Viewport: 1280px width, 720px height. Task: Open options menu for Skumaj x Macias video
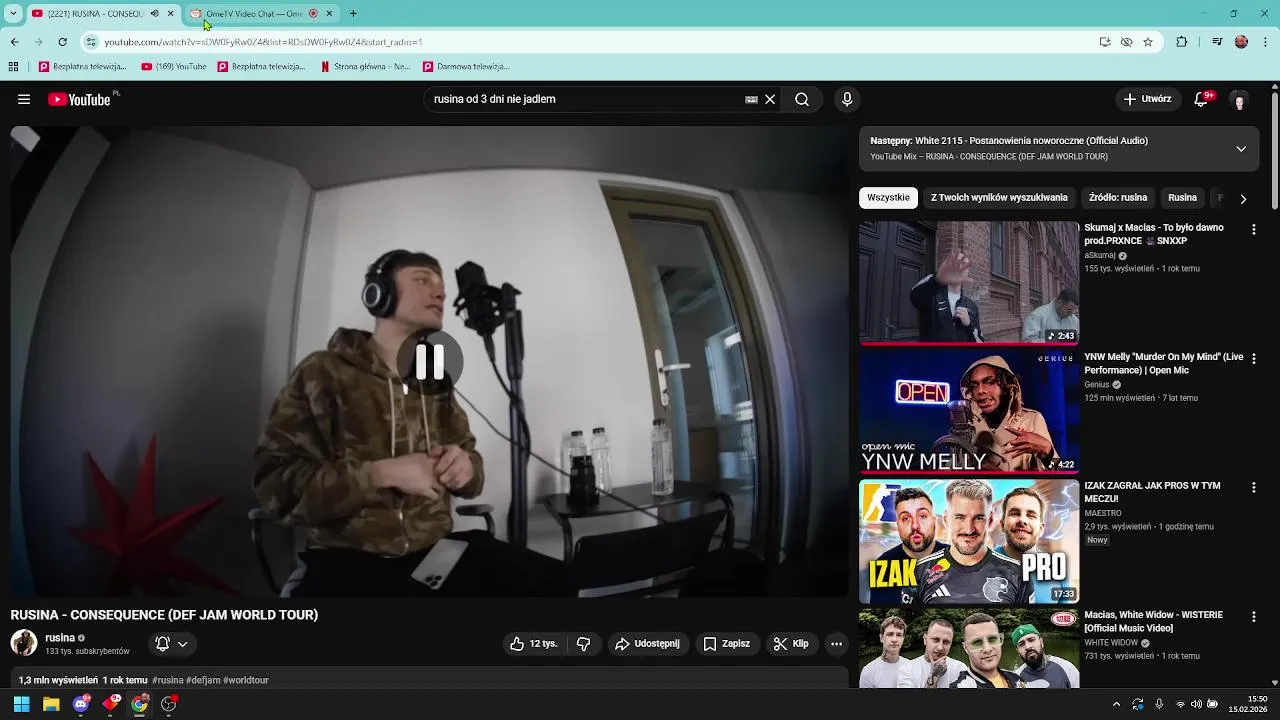point(1253,229)
